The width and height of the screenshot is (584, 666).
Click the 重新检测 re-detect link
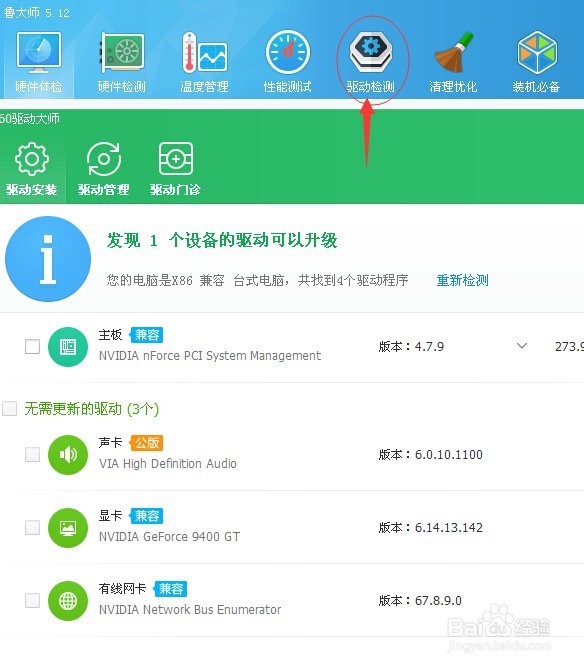[x=463, y=280]
